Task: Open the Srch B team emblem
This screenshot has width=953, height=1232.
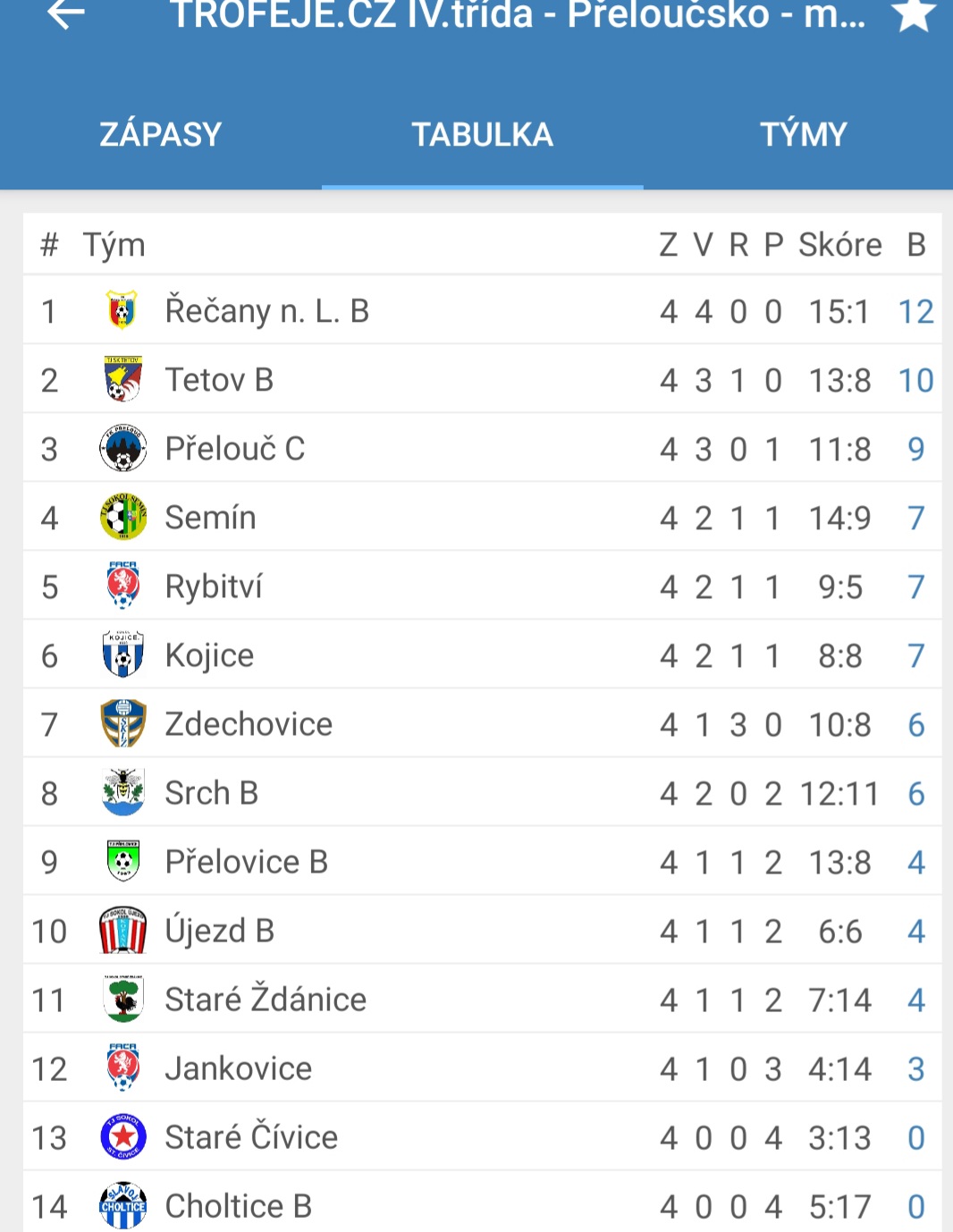Action: [x=123, y=792]
